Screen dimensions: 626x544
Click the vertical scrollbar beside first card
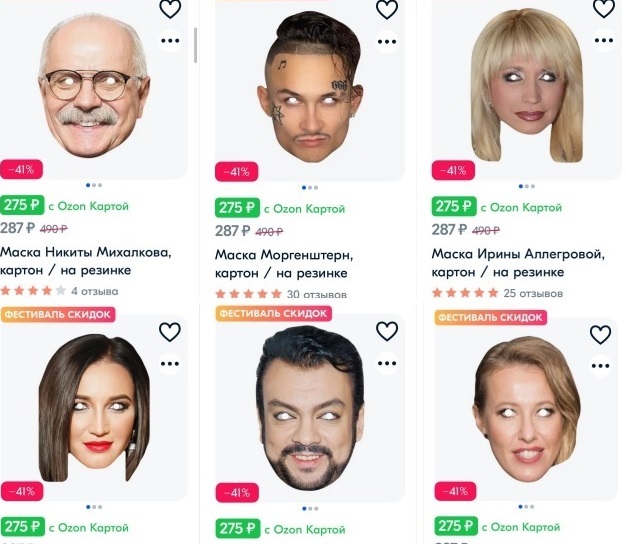pyautogui.click(x=195, y=45)
